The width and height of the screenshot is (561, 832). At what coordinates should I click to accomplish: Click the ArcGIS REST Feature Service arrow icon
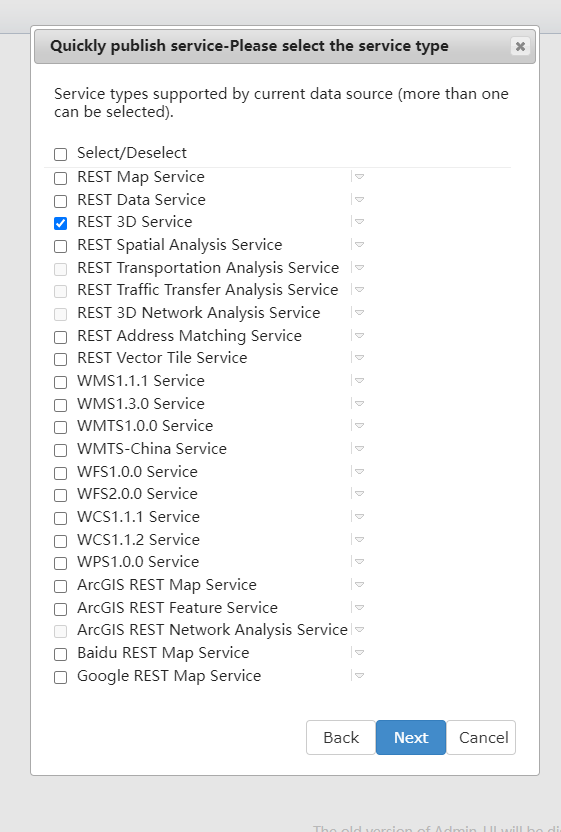point(359,607)
